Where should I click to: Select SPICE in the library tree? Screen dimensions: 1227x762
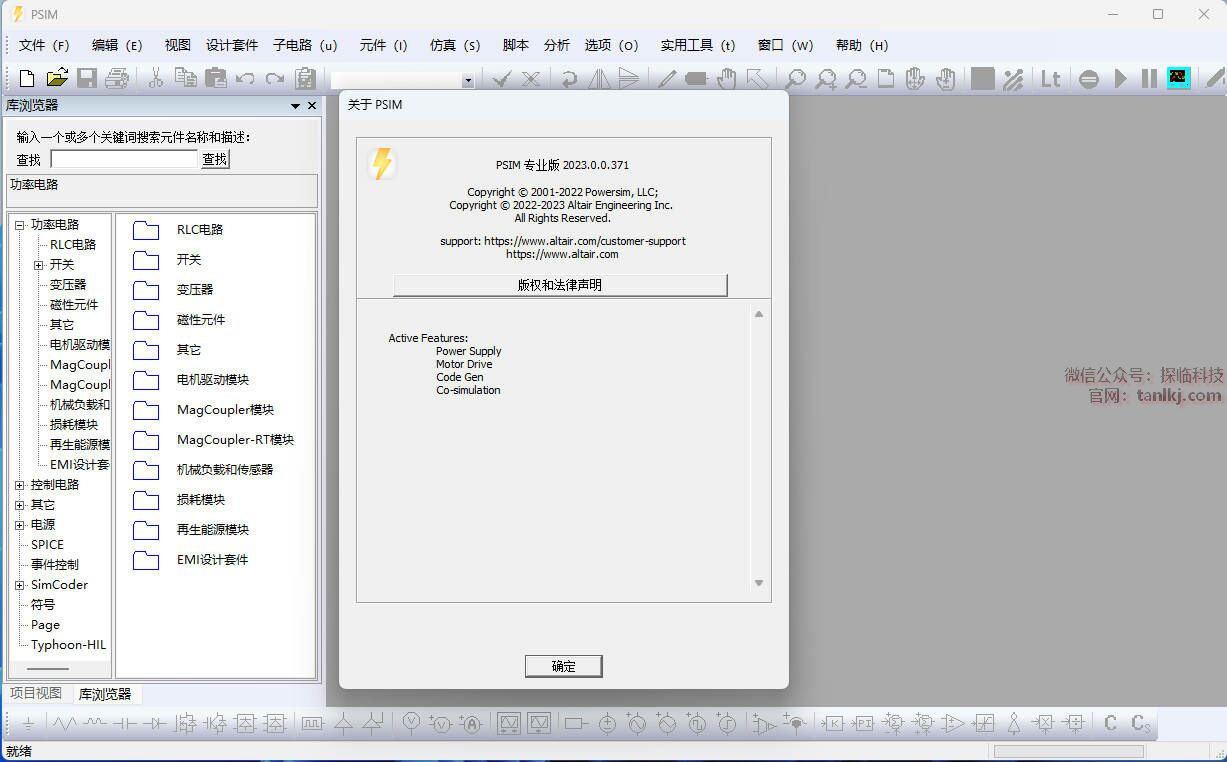coord(47,545)
